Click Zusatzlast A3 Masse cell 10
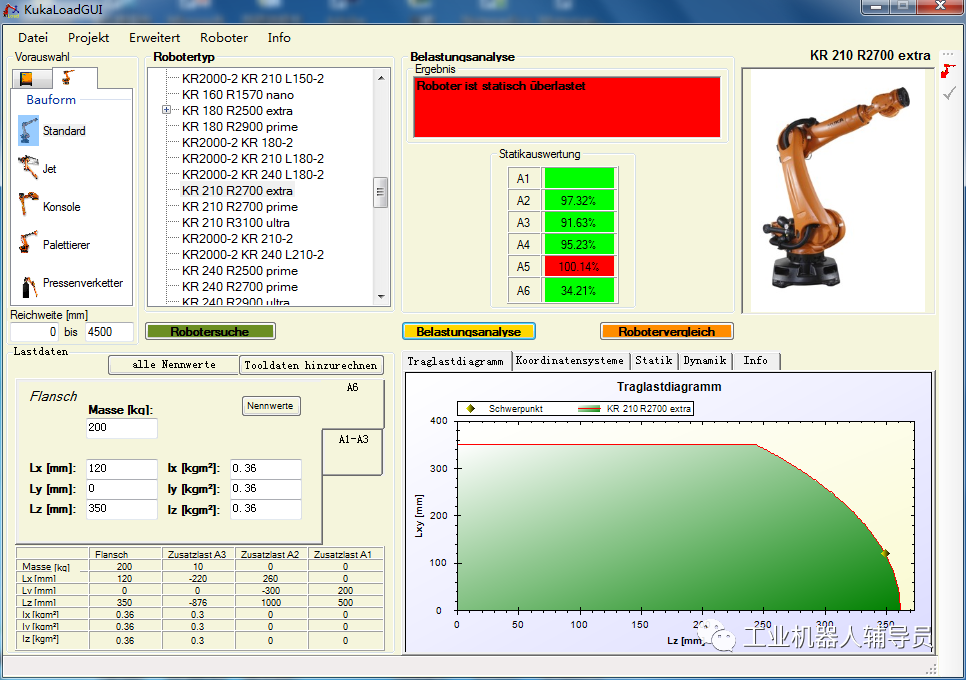This screenshot has height=680, width=966. [x=198, y=567]
